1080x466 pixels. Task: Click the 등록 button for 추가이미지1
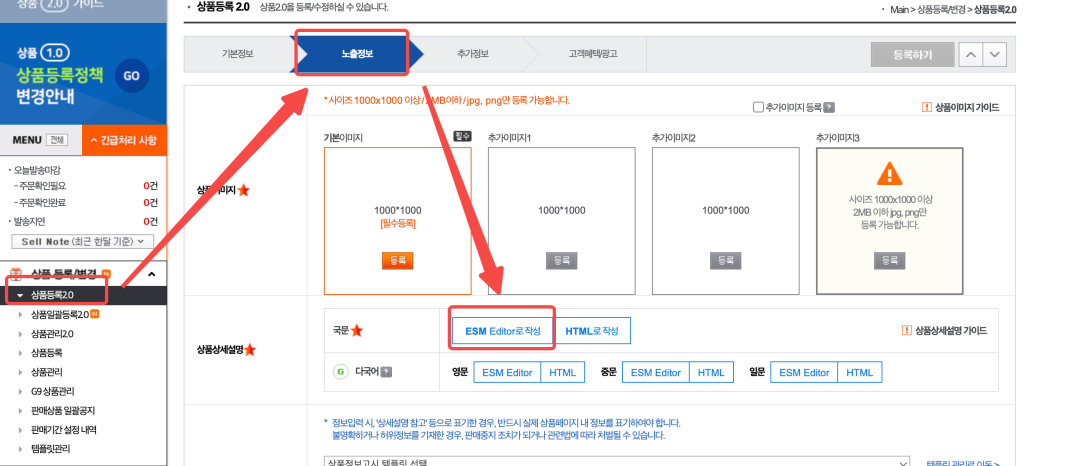pos(561,260)
